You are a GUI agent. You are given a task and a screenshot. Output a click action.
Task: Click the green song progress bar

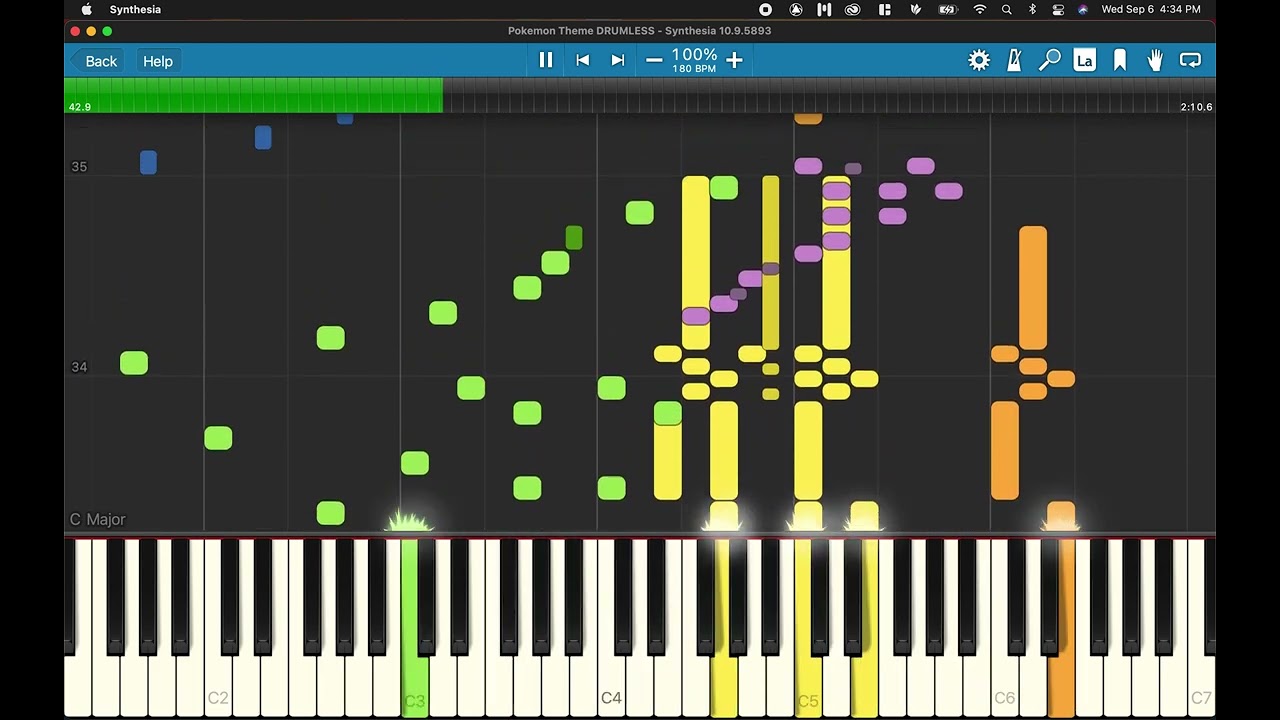point(254,96)
